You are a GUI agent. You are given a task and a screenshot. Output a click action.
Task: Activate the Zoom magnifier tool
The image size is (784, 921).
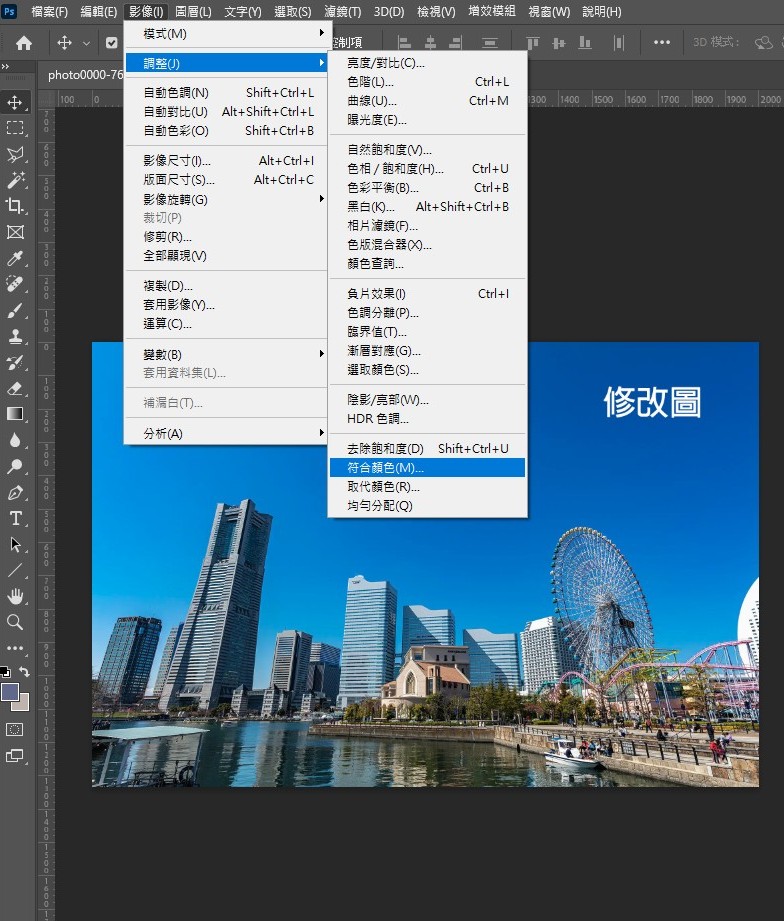click(15, 622)
